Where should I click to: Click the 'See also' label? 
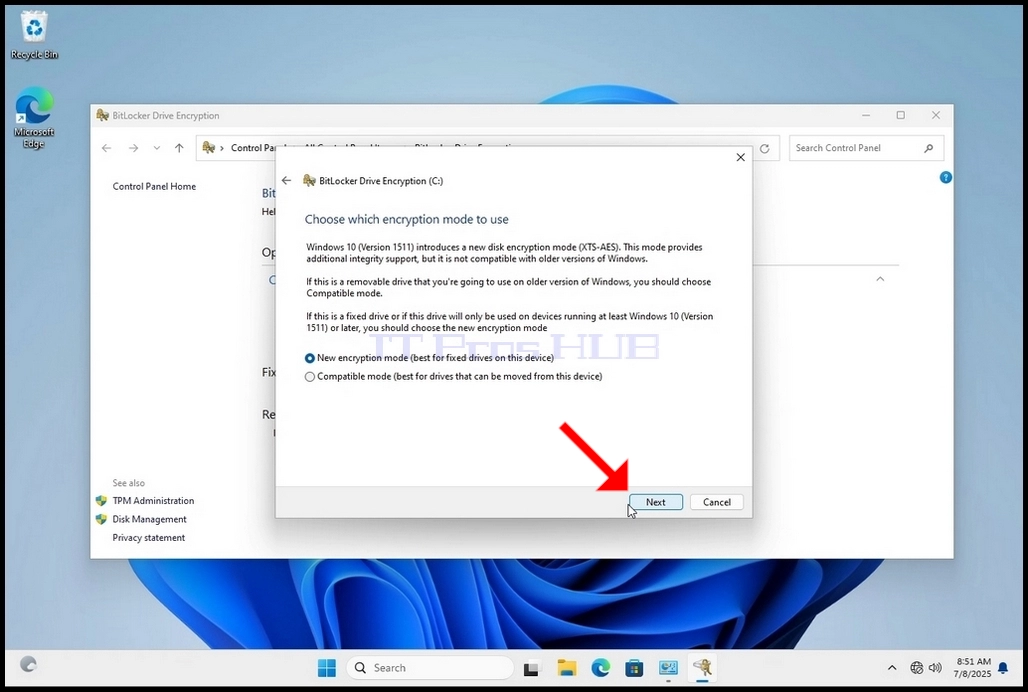click(x=128, y=483)
